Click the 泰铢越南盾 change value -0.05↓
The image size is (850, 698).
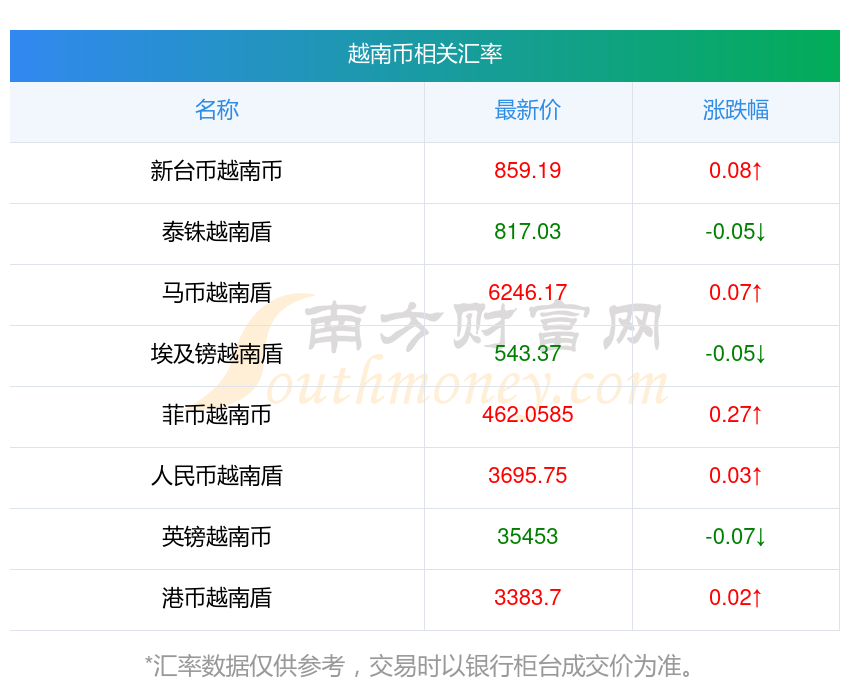(x=736, y=232)
